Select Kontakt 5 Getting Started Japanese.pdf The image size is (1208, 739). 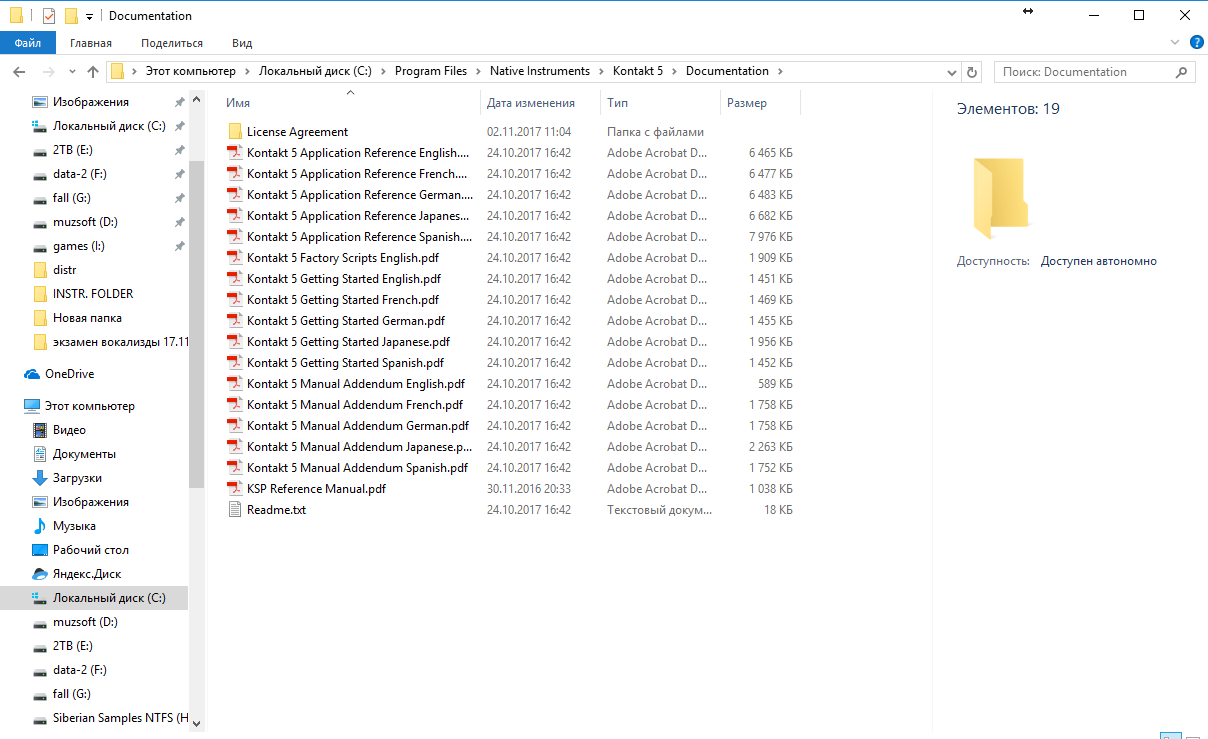tap(348, 342)
